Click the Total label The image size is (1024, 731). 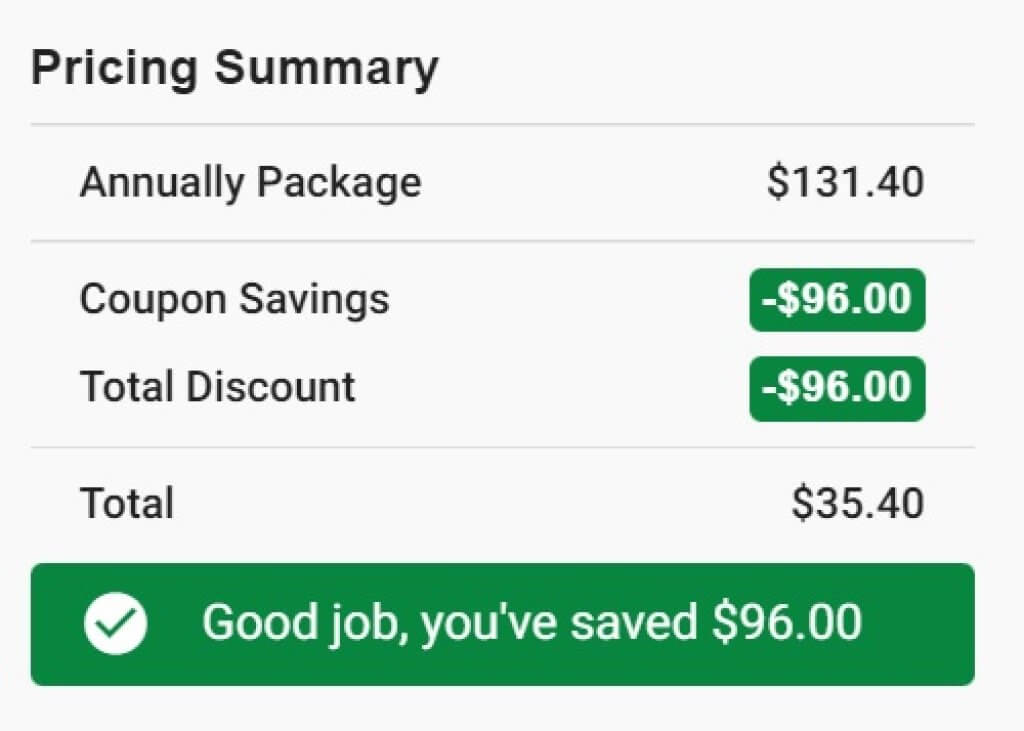pos(127,503)
